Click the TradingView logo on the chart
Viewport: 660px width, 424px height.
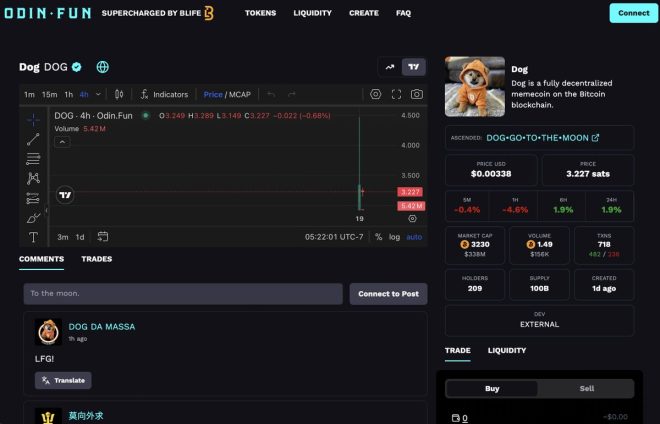click(x=65, y=195)
